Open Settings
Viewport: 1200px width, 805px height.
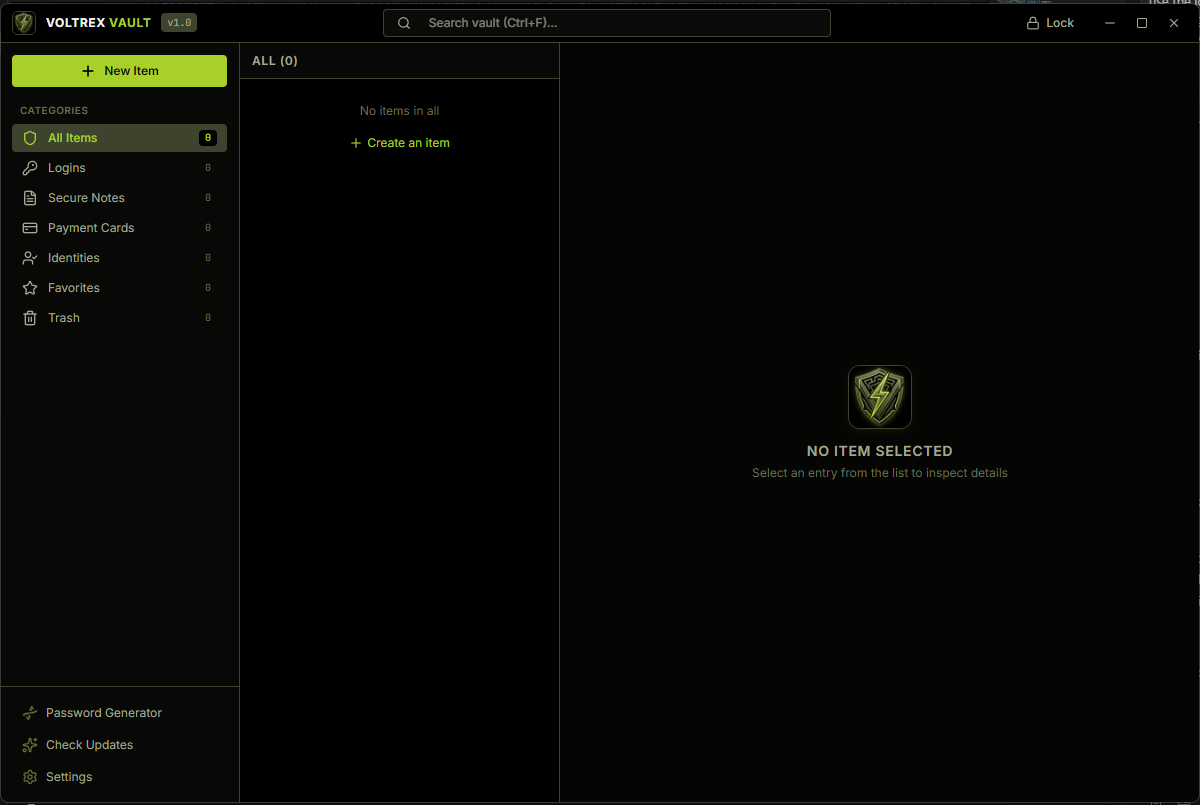click(x=119, y=777)
